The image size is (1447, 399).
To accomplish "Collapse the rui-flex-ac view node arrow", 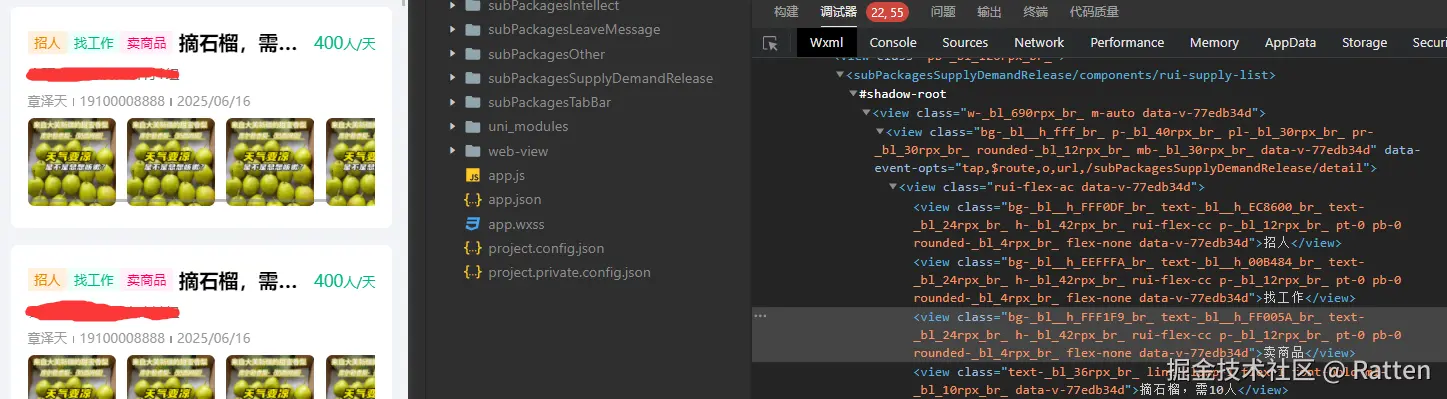I will pyautogui.click(x=893, y=187).
